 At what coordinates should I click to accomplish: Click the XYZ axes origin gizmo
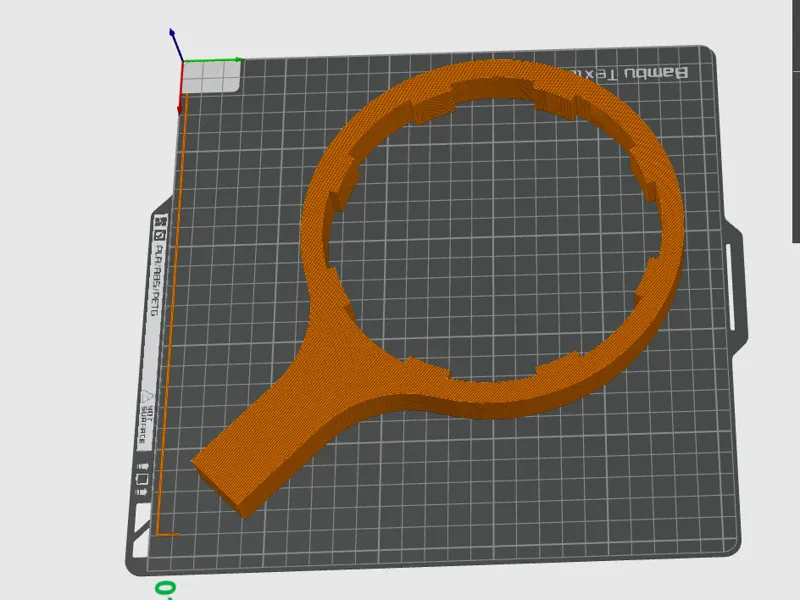(x=182, y=62)
